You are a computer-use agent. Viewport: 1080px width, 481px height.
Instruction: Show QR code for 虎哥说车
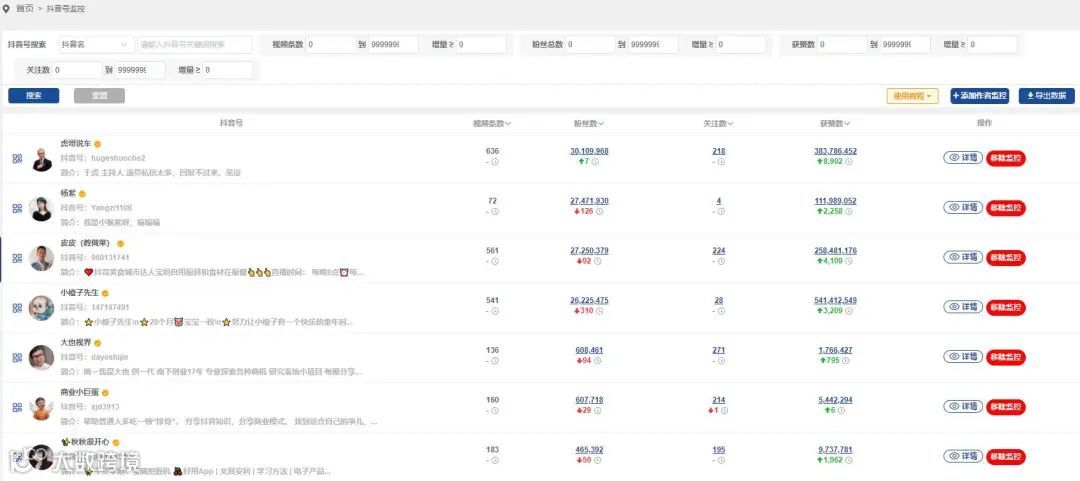click(x=17, y=158)
